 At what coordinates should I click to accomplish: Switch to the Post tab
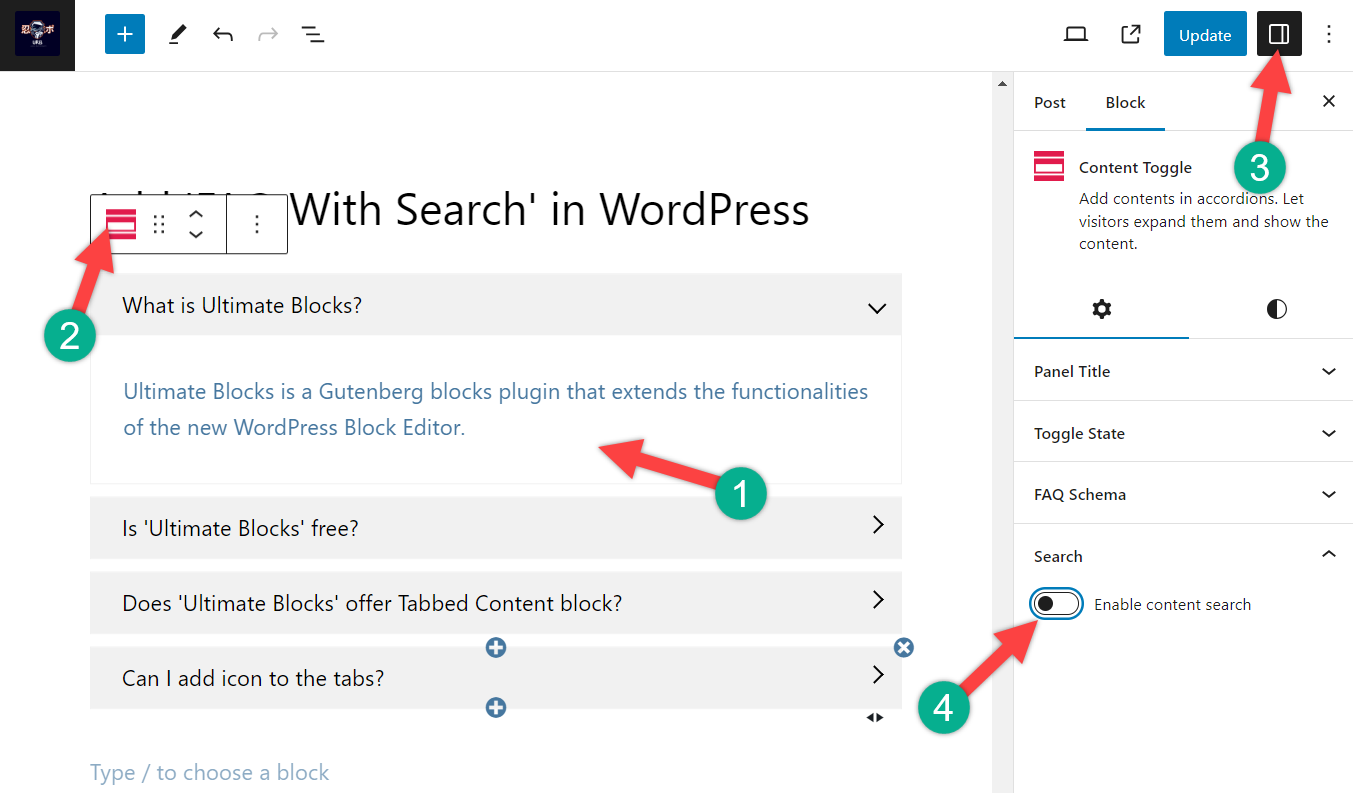(x=1050, y=102)
